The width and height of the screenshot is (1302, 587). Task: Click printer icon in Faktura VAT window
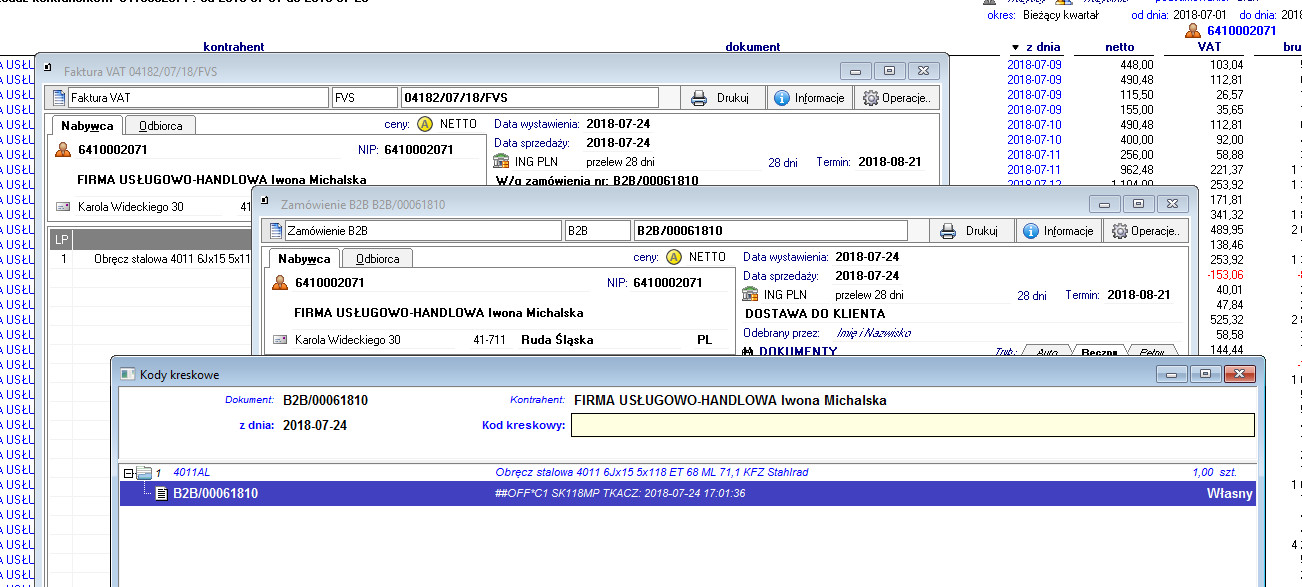tap(699, 98)
